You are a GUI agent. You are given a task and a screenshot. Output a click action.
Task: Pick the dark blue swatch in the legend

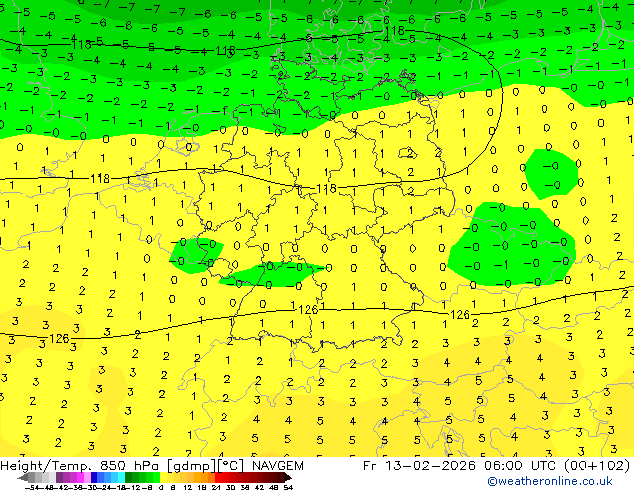(94, 478)
